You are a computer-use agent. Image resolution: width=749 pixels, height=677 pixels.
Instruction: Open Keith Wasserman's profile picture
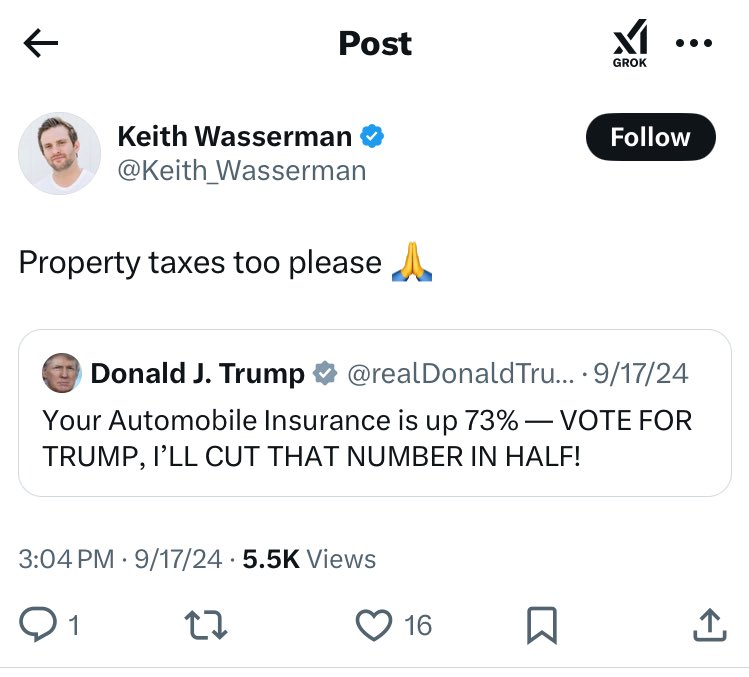[60, 152]
